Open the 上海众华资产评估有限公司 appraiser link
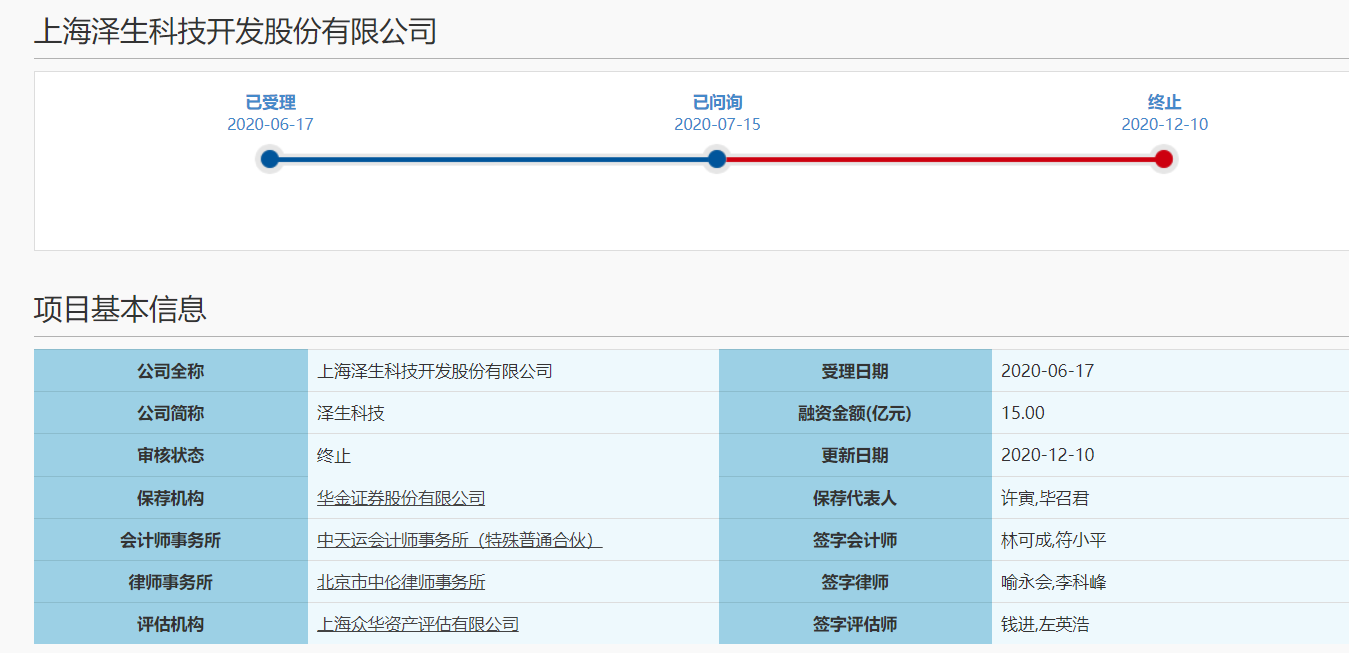The width and height of the screenshot is (1349, 653). [x=418, y=624]
